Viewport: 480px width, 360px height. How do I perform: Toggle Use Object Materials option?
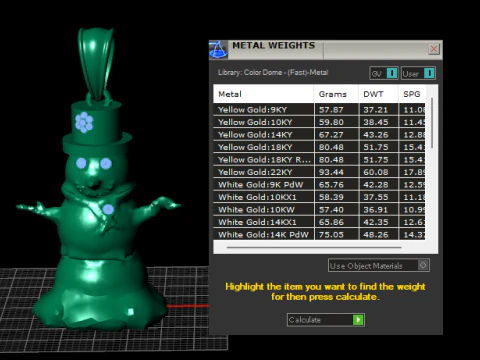point(379,265)
